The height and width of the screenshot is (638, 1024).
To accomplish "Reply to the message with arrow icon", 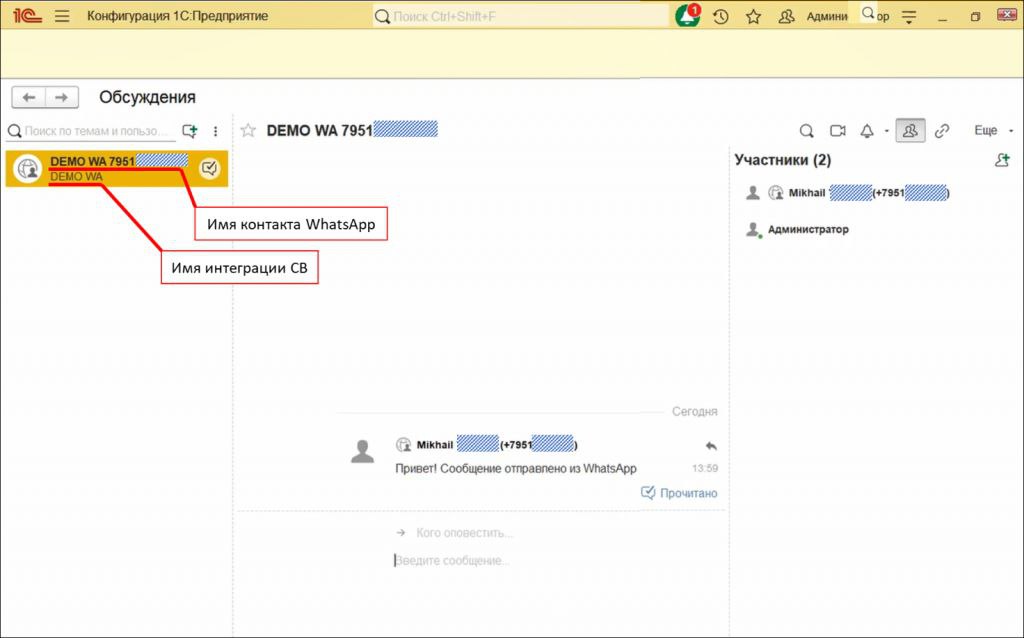I will click(x=711, y=446).
